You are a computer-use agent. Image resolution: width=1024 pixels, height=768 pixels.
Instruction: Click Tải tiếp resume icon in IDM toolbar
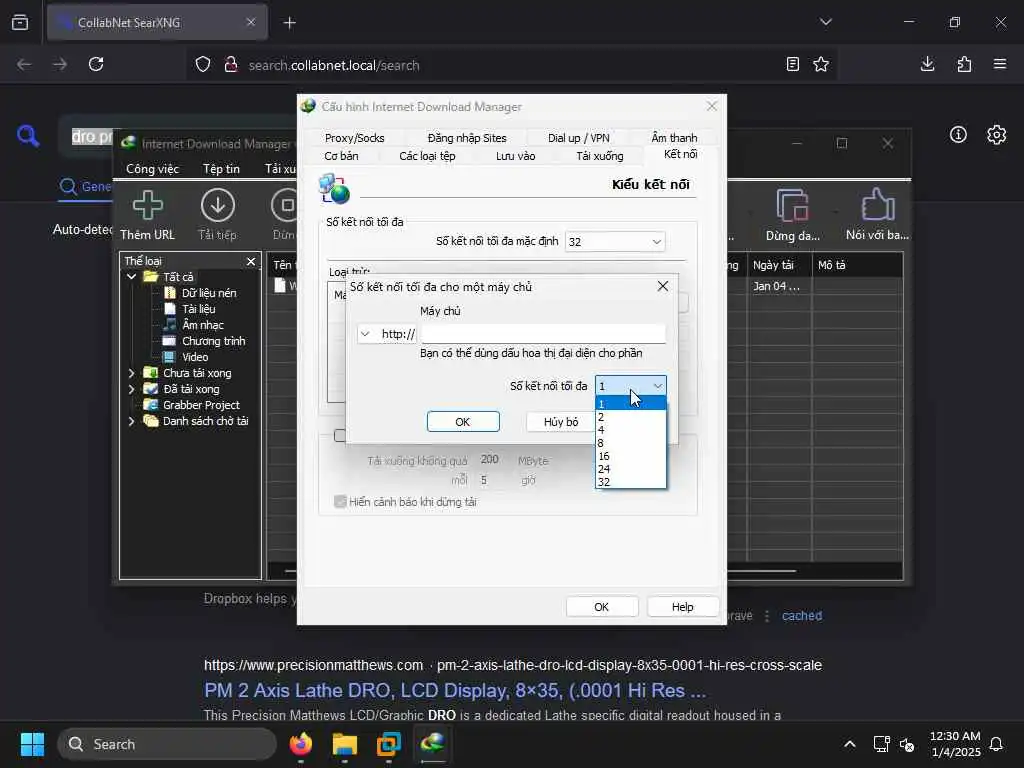217,215
